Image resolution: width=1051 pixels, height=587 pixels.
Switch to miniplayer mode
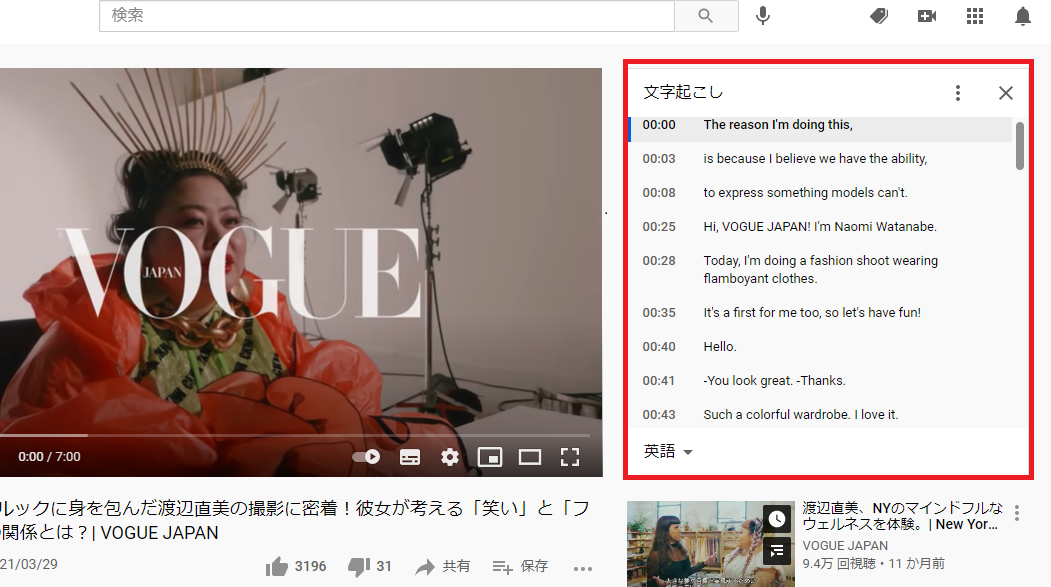click(490, 457)
